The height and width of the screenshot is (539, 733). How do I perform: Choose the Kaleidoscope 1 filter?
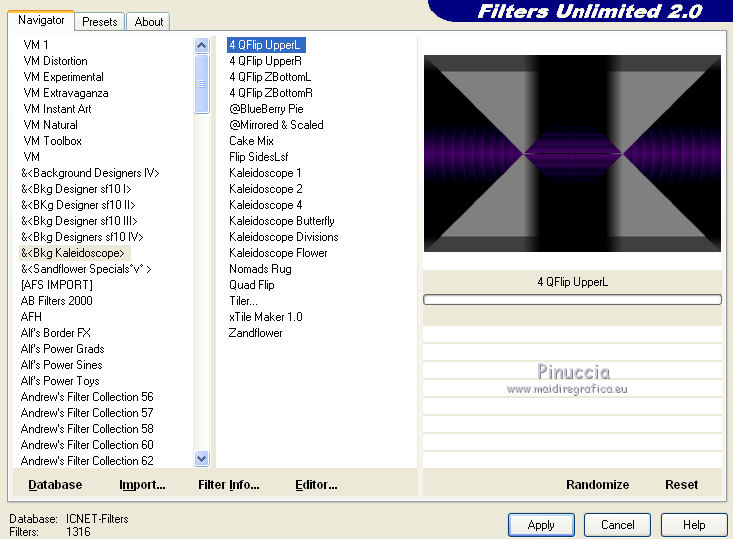pyautogui.click(x=265, y=173)
